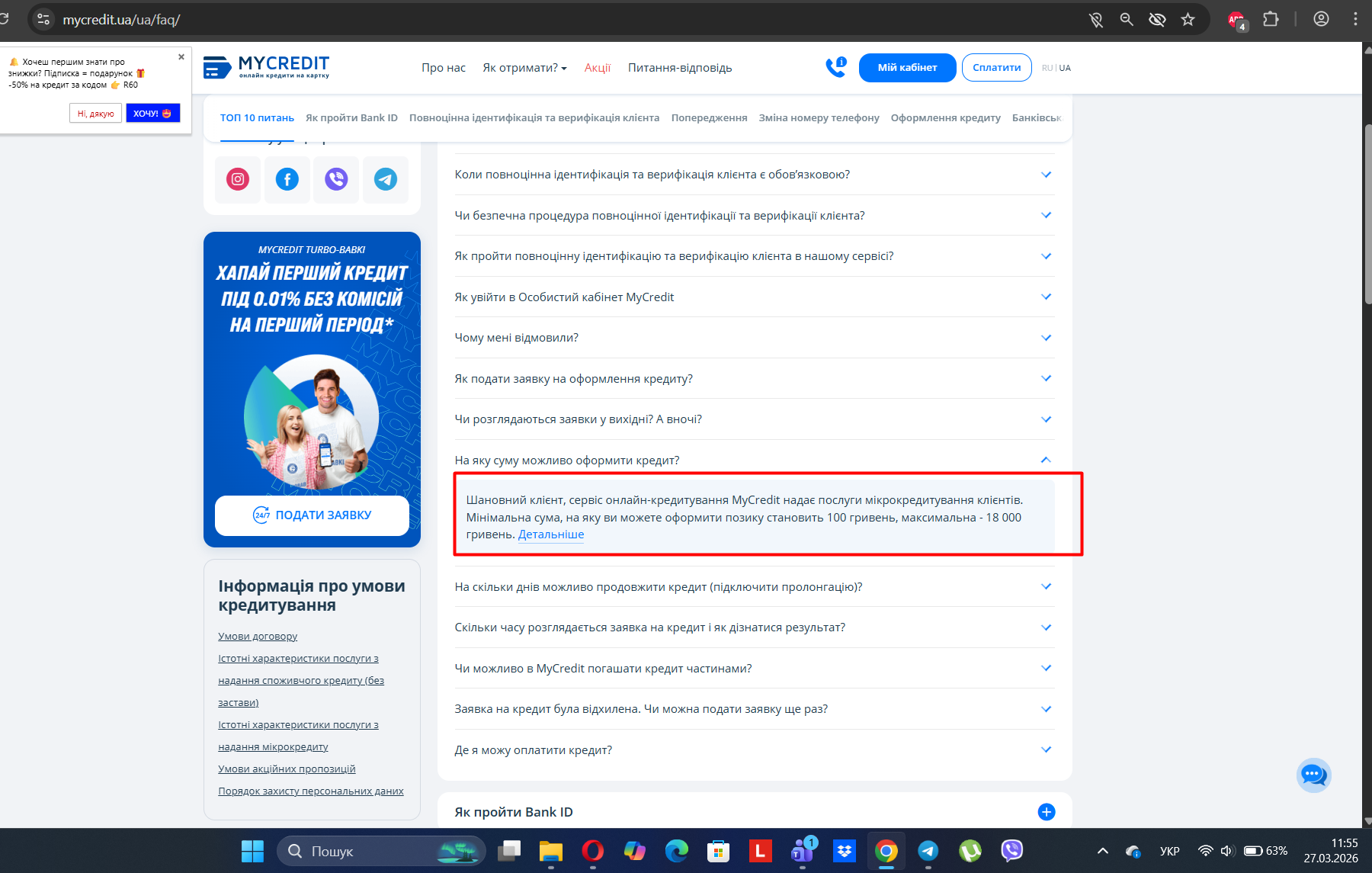Viewport: 1372px width, 873px height.
Task: Launch File Explorer from taskbar
Action: click(x=551, y=851)
